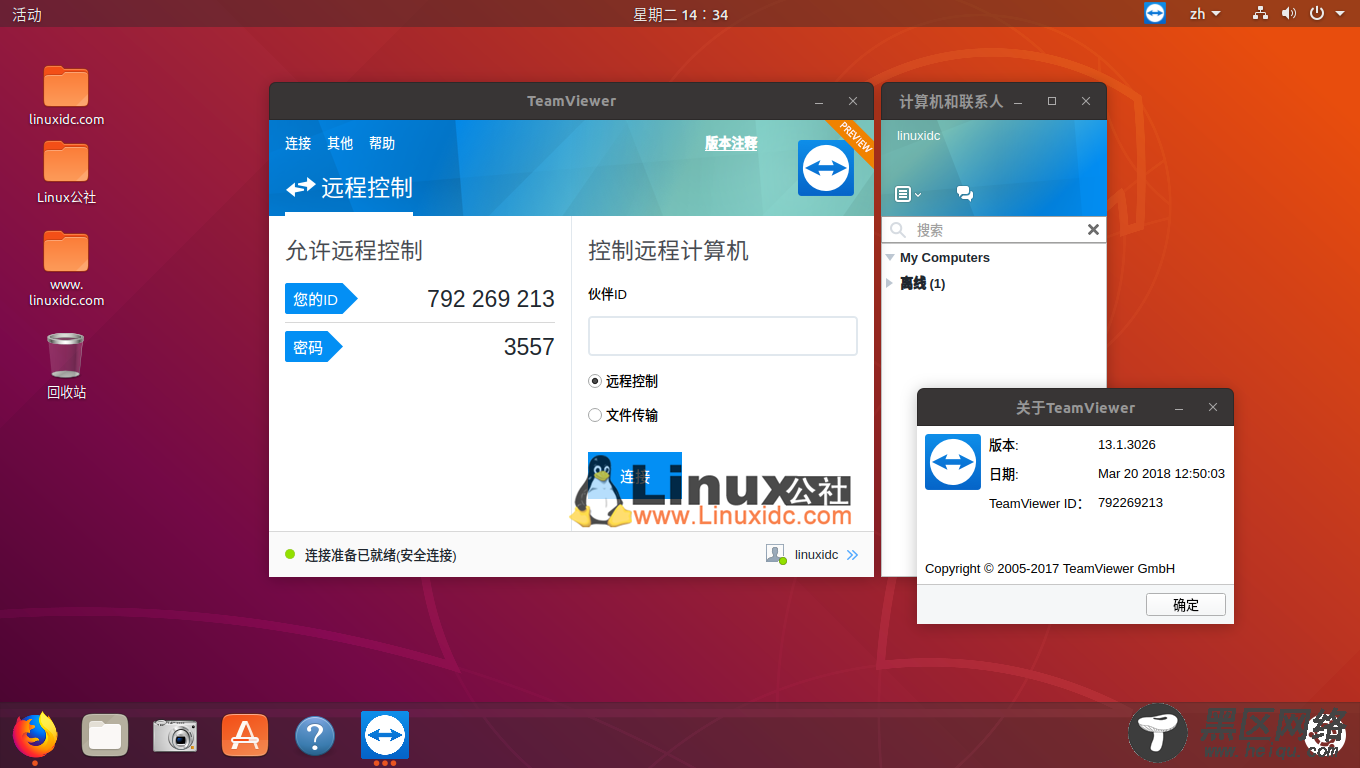Click the ID number 792 269 213
This screenshot has height=768, width=1360.
[491, 299]
